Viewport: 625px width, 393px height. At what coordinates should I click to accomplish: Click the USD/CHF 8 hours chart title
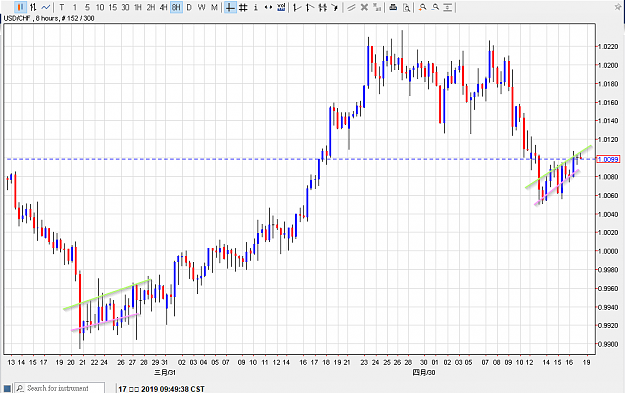pos(49,18)
